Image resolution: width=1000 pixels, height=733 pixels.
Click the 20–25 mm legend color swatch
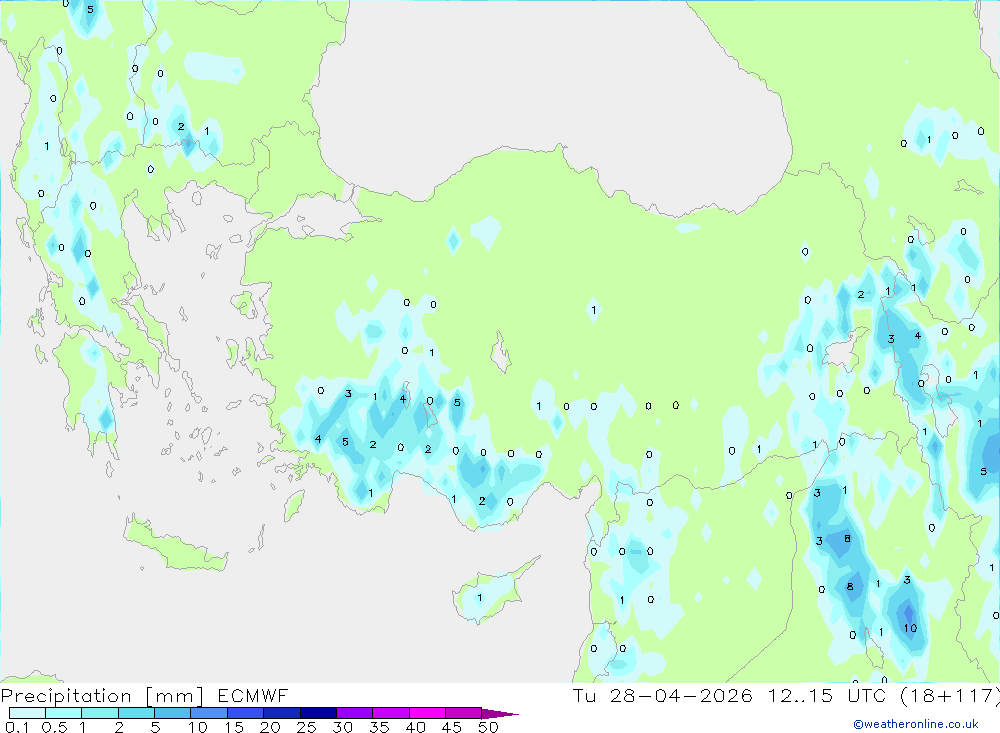click(281, 713)
